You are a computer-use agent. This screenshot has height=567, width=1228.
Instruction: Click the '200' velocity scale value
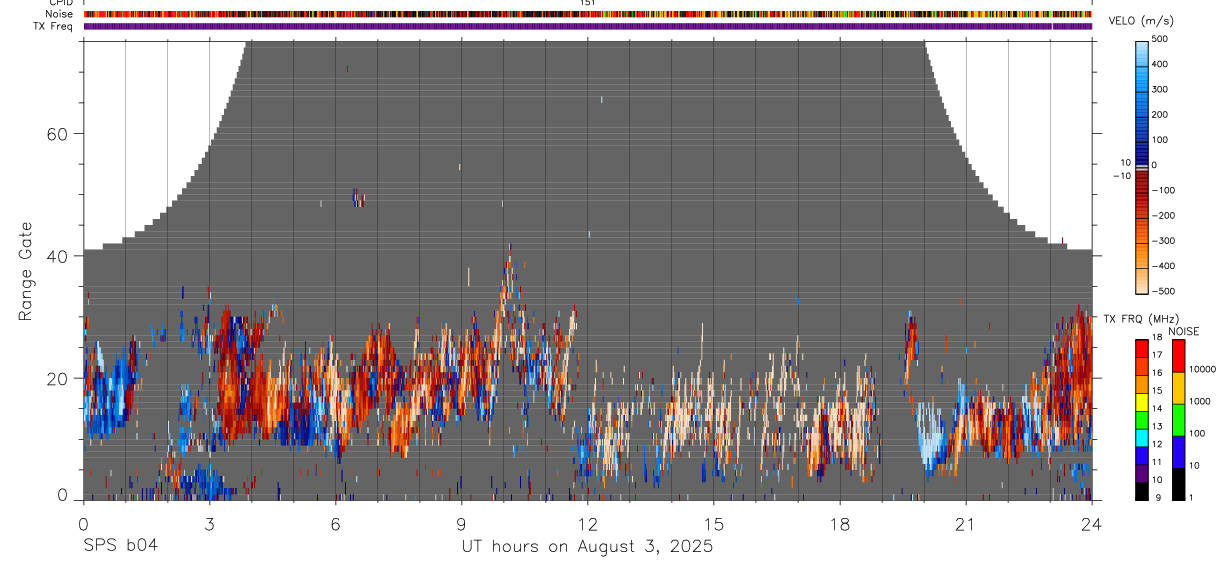pos(1161,114)
